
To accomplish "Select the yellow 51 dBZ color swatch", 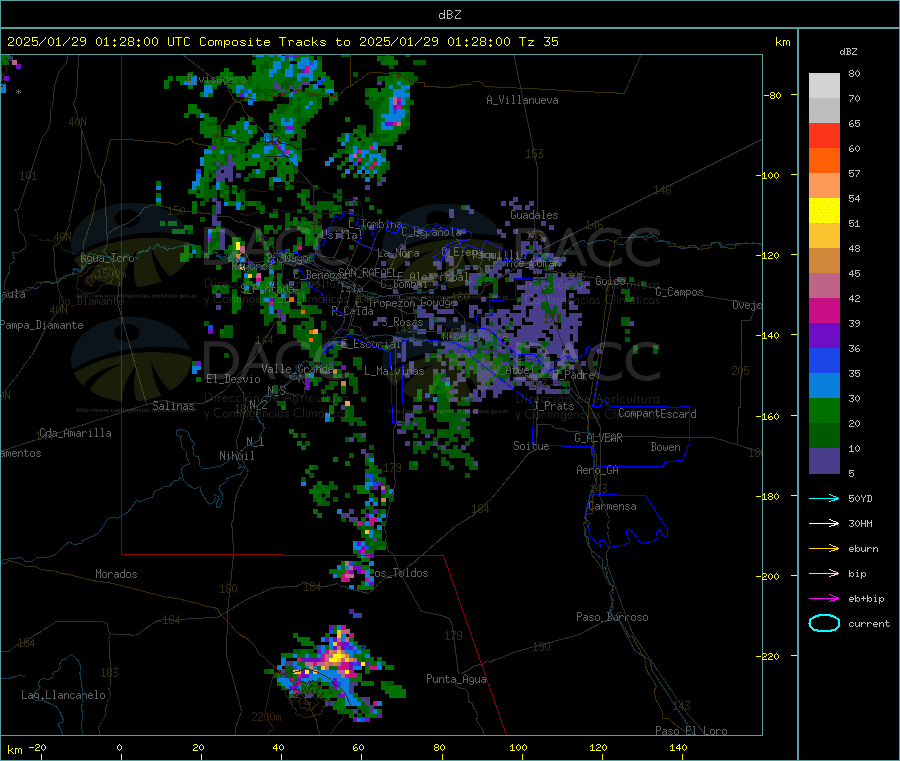I will click(824, 211).
